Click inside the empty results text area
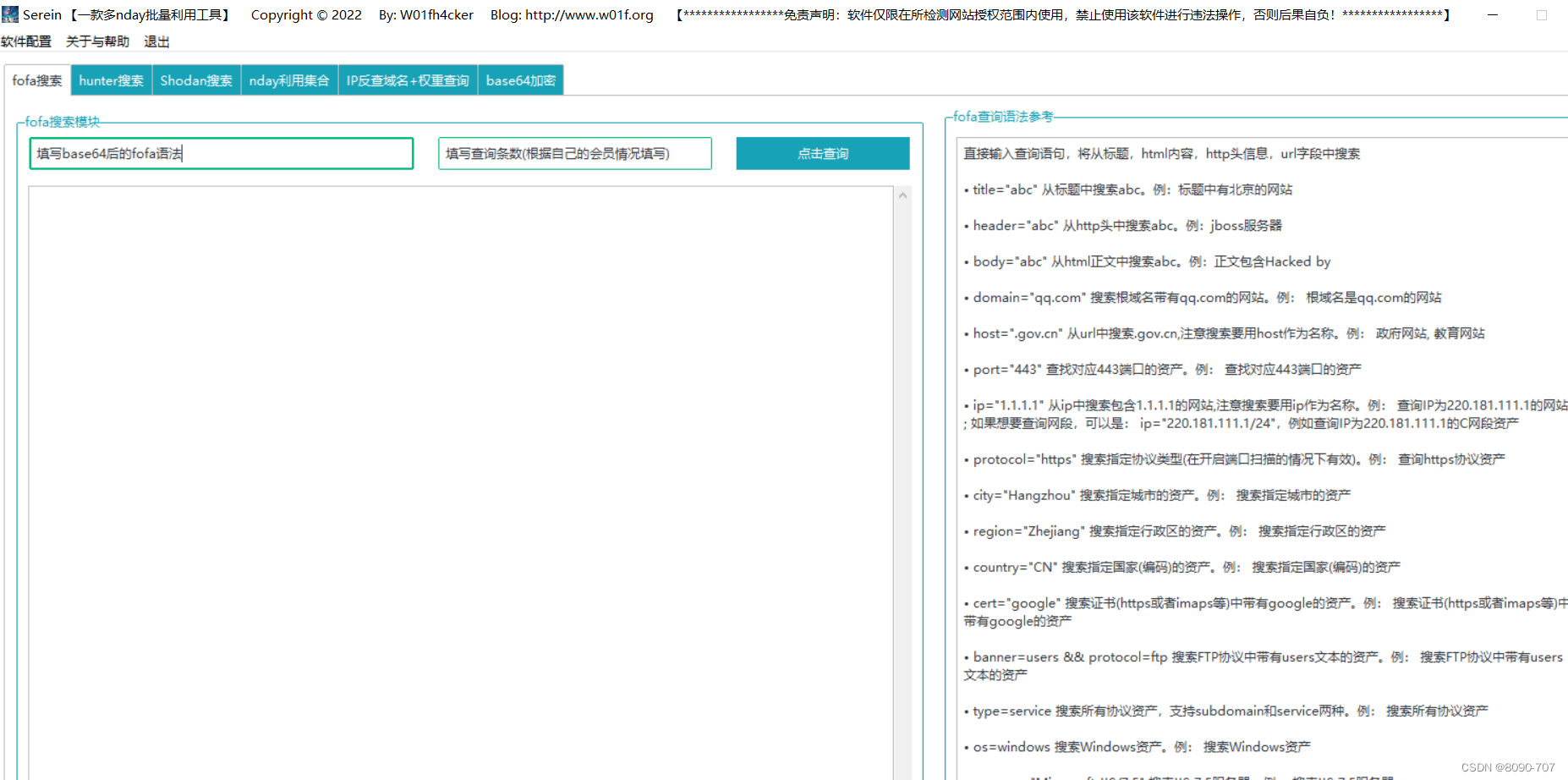Screen dimensions: 1568x780 (461, 482)
